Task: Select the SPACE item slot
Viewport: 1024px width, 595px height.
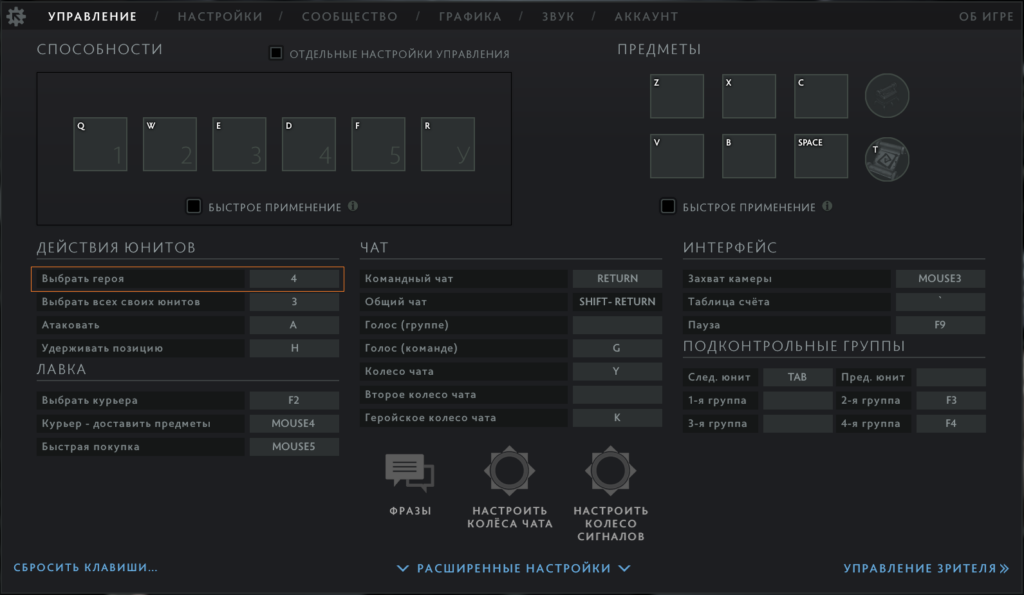Action: [821, 156]
